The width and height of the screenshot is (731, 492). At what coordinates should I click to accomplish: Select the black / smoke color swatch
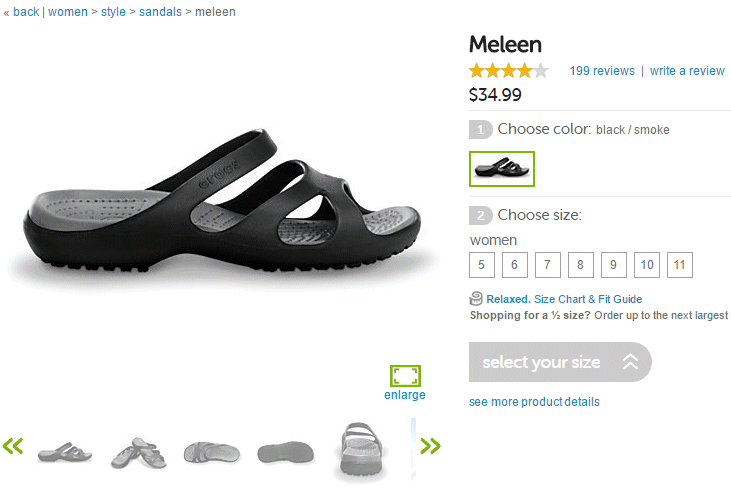[x=502, y=168]
